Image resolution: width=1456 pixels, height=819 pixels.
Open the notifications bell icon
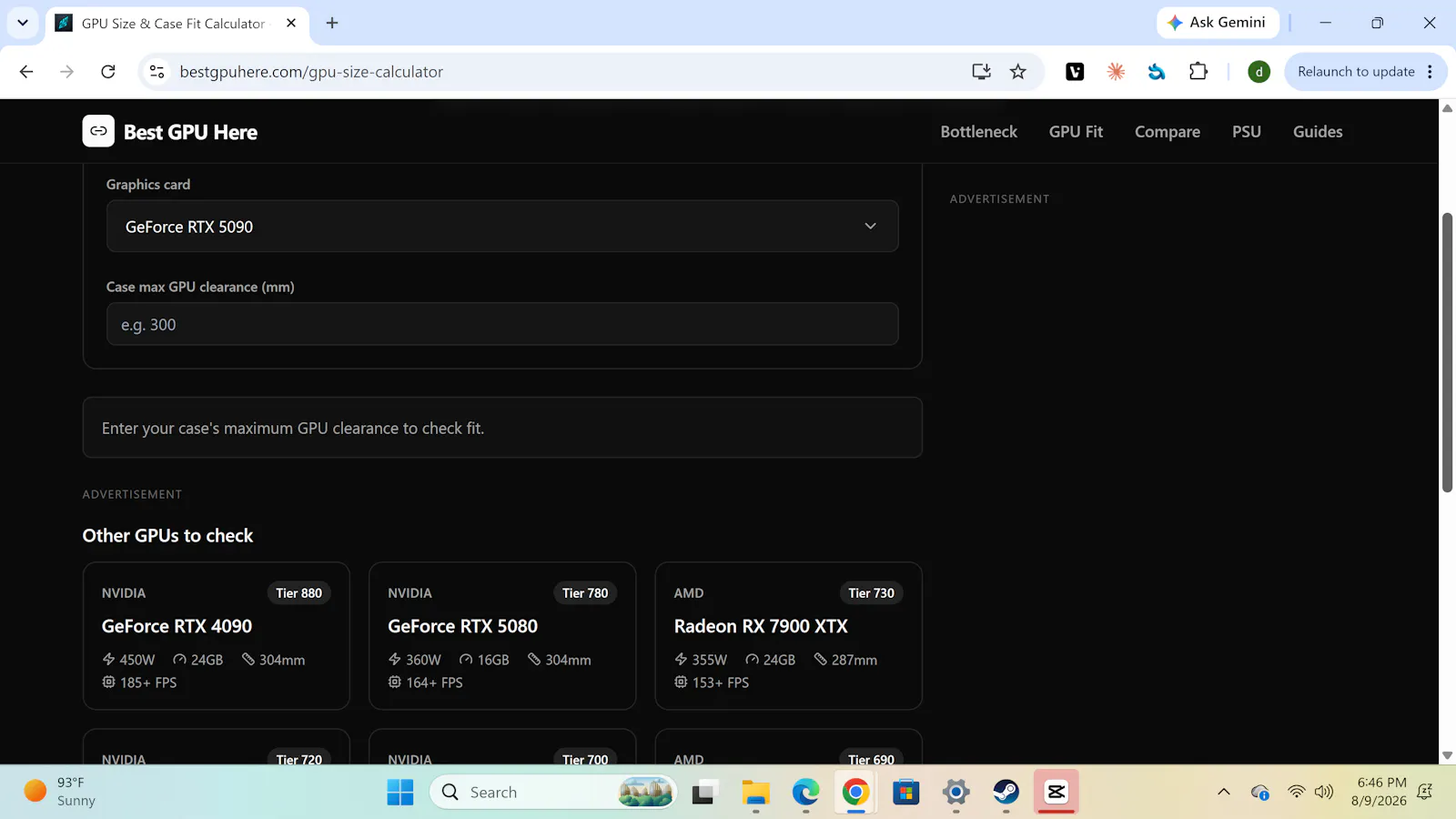point(1425,792)
